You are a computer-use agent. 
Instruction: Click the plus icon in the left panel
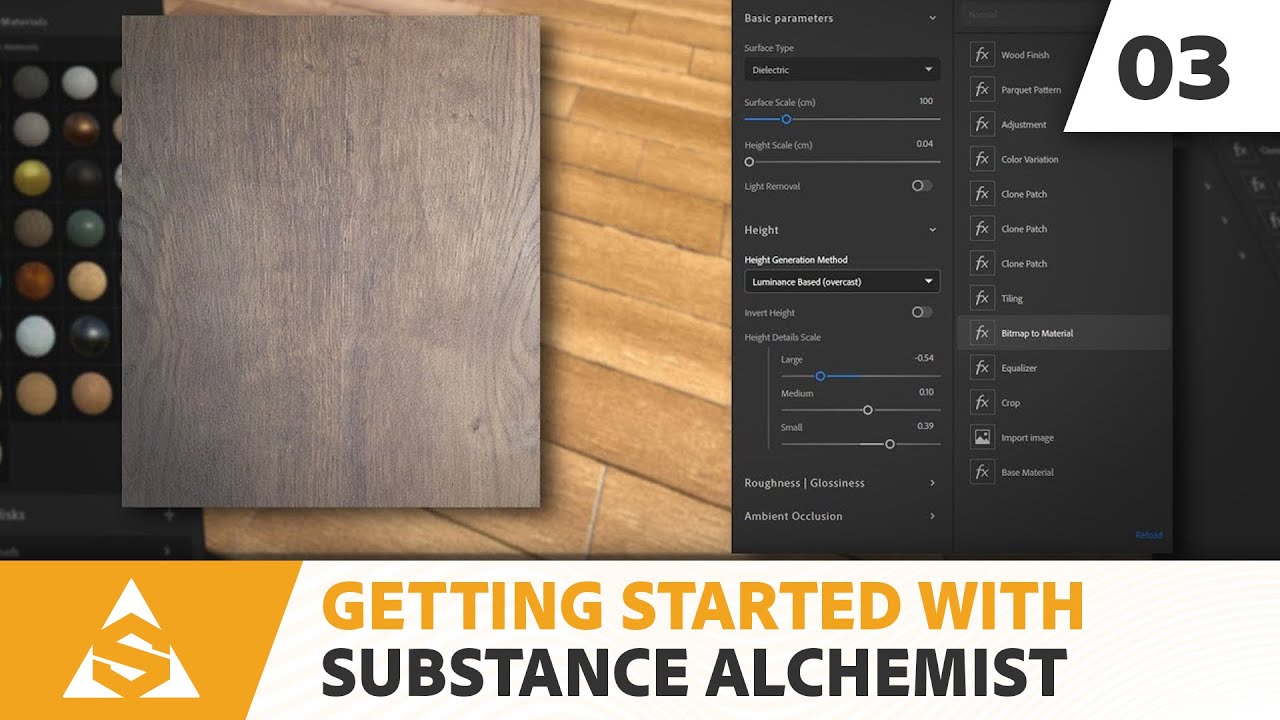169,515
